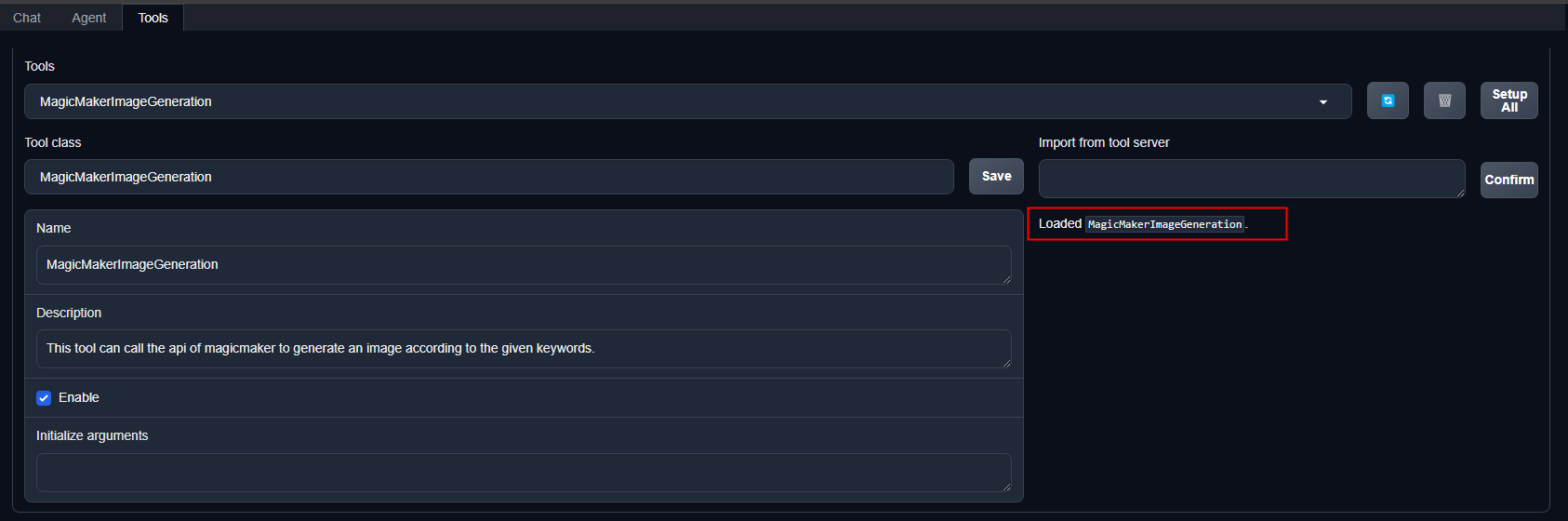Click inside Import from tool server box

(x=1252, y=179)
